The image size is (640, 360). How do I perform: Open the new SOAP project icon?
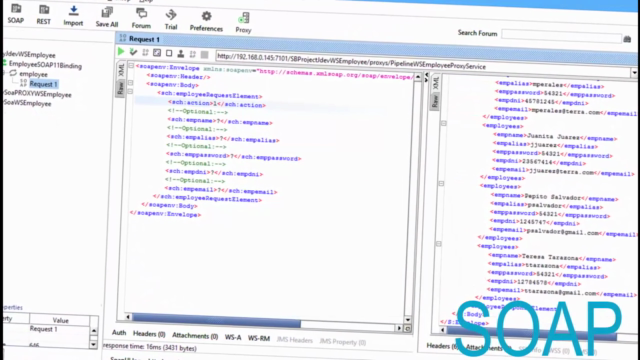(x=16, y=9)
